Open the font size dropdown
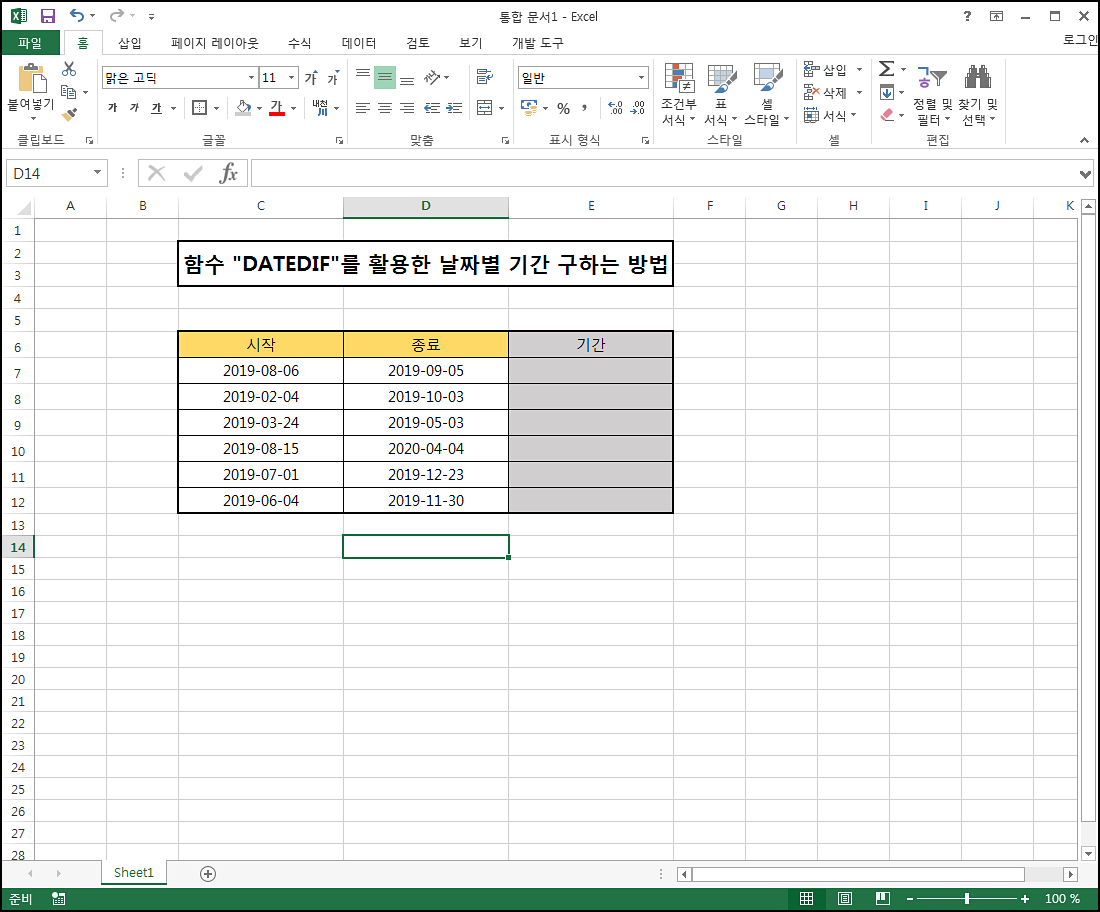 point(292,78)
